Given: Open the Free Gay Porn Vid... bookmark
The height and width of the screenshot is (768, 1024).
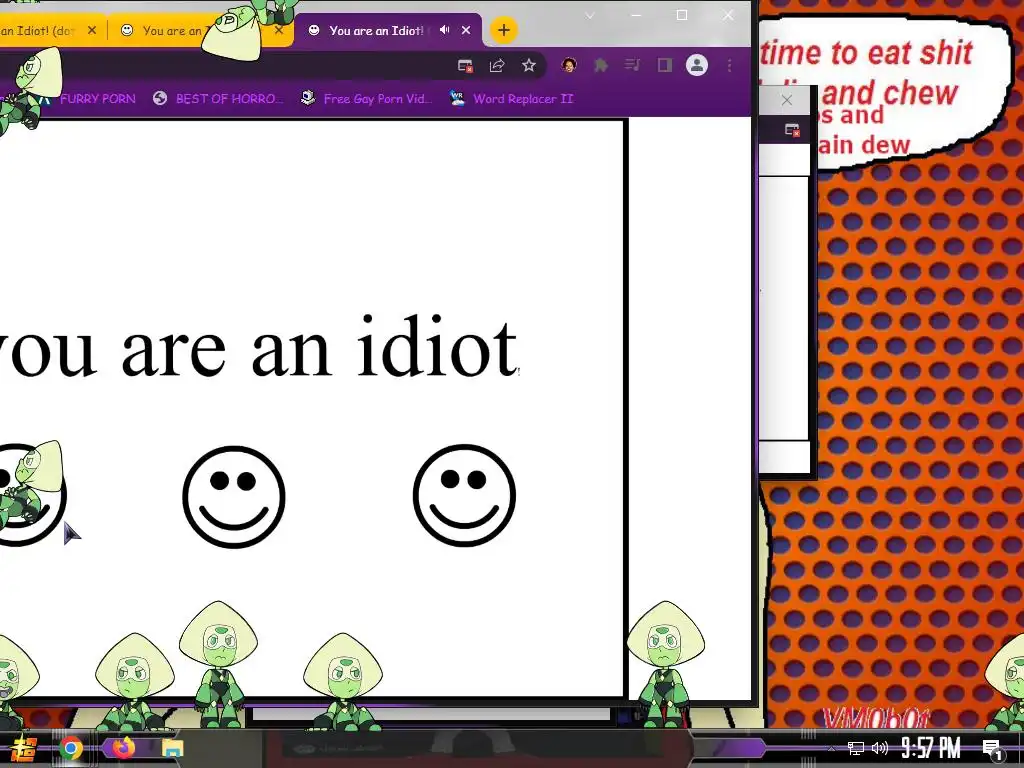Looking at the screenshot, I should point(366,99).
